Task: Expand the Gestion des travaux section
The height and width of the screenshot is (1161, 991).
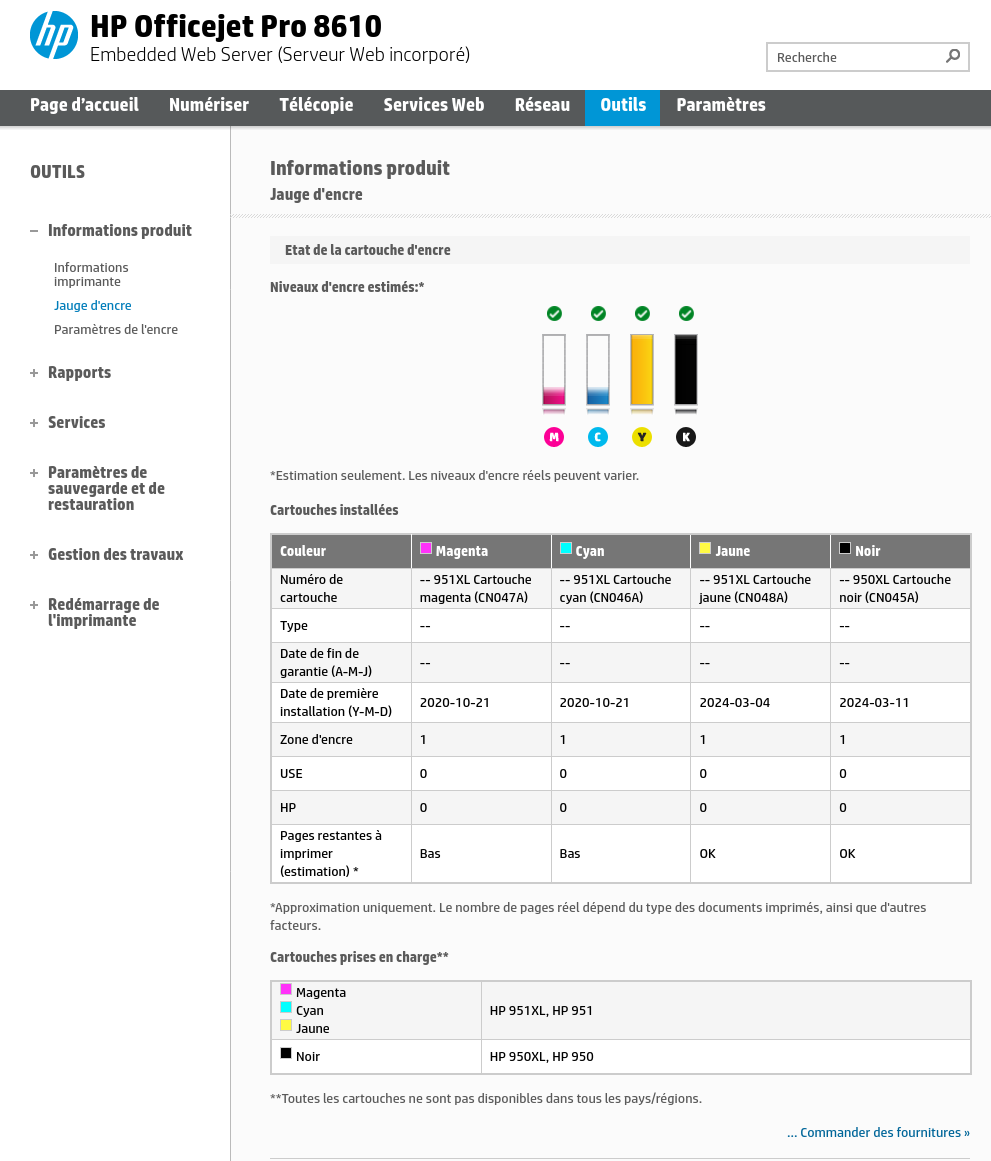Action: pyautogui.click(x=34, y=555)
